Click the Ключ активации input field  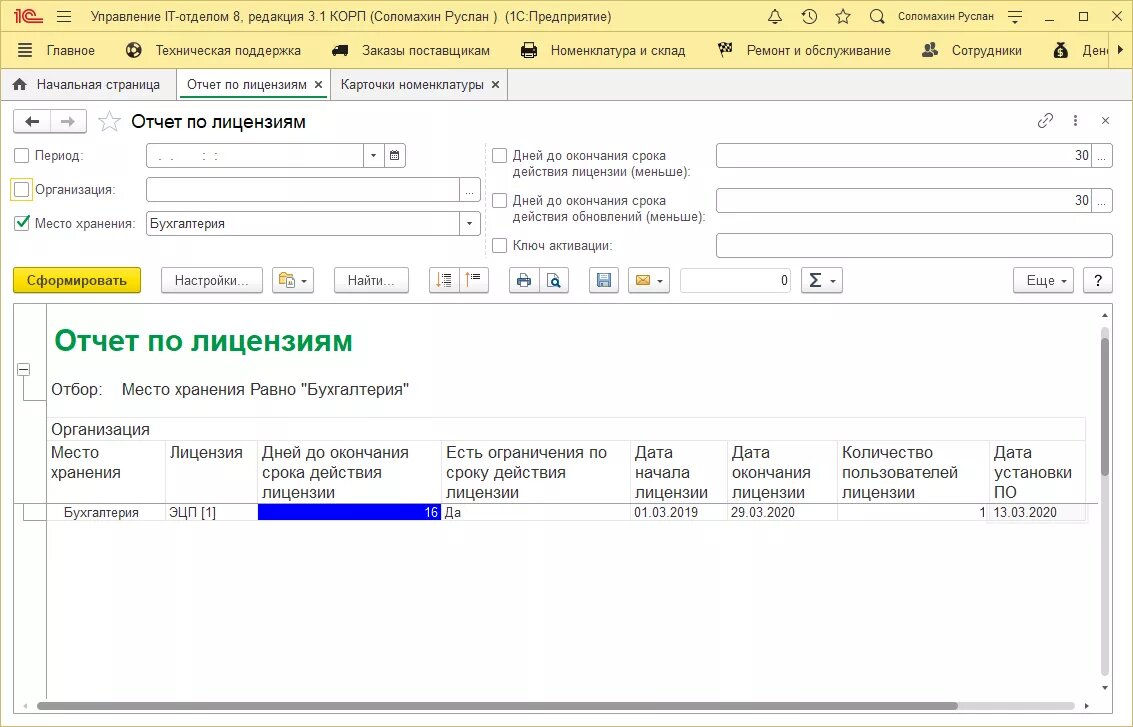coord(914,246)
